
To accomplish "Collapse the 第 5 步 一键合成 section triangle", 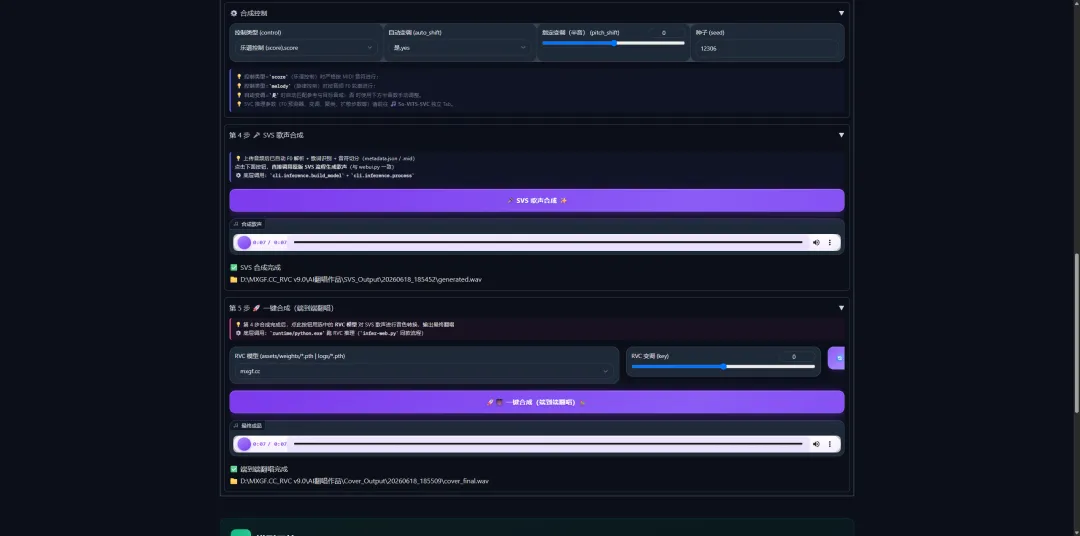I will coord(841,308).
